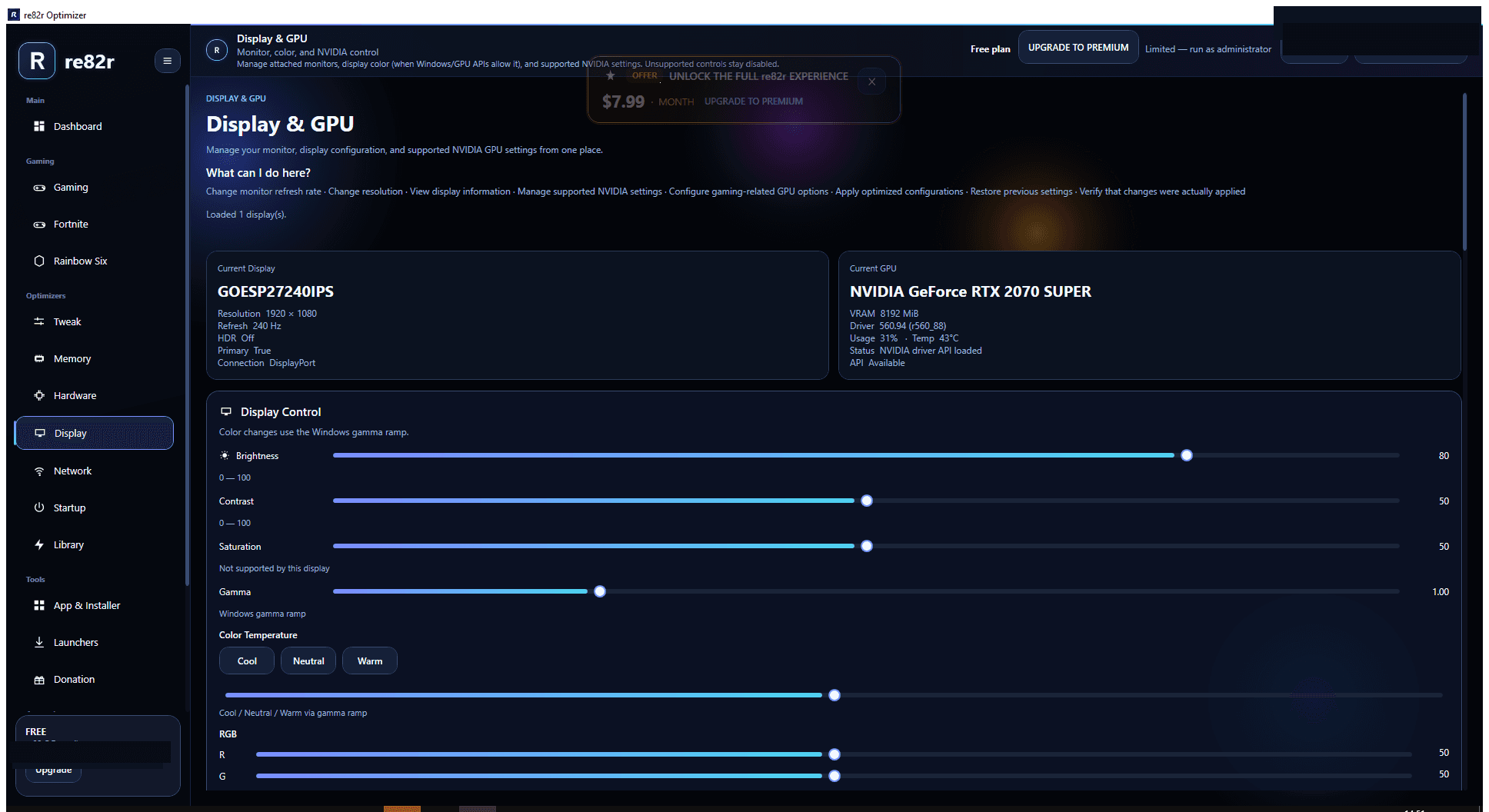This screenshot has width=1489, height=812.
Task: Click the color temperature slider handle
Action: click(x=834, y=695)
